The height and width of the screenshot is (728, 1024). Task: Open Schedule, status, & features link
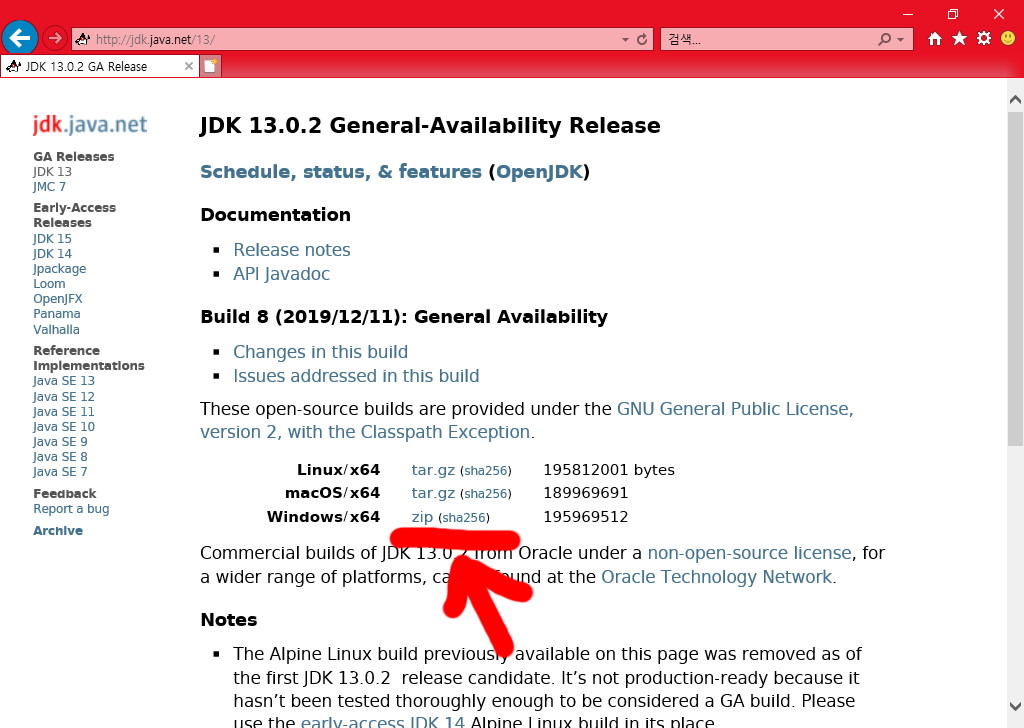[x=340, y=172]
